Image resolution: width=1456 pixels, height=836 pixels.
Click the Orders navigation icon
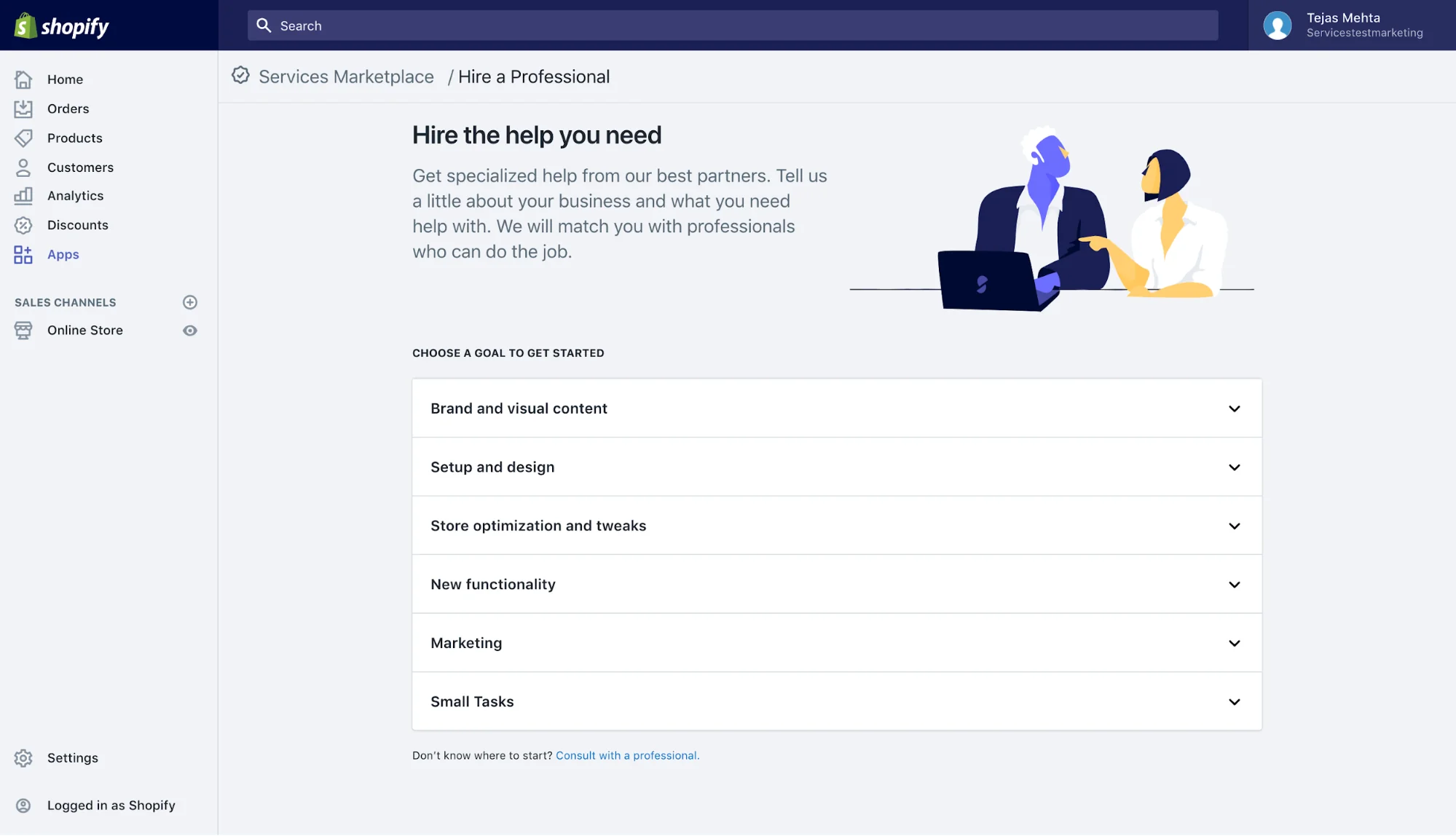click(23, 108)
